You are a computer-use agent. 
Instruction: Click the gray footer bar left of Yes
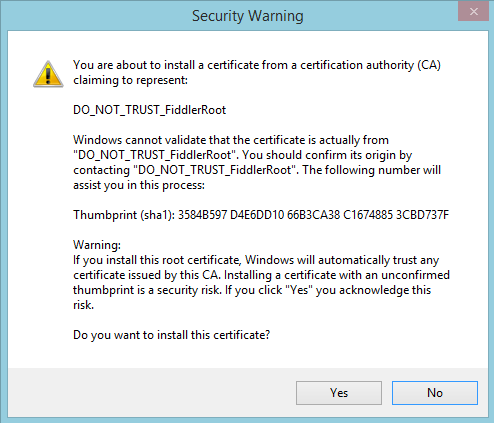tap(152, 393)
